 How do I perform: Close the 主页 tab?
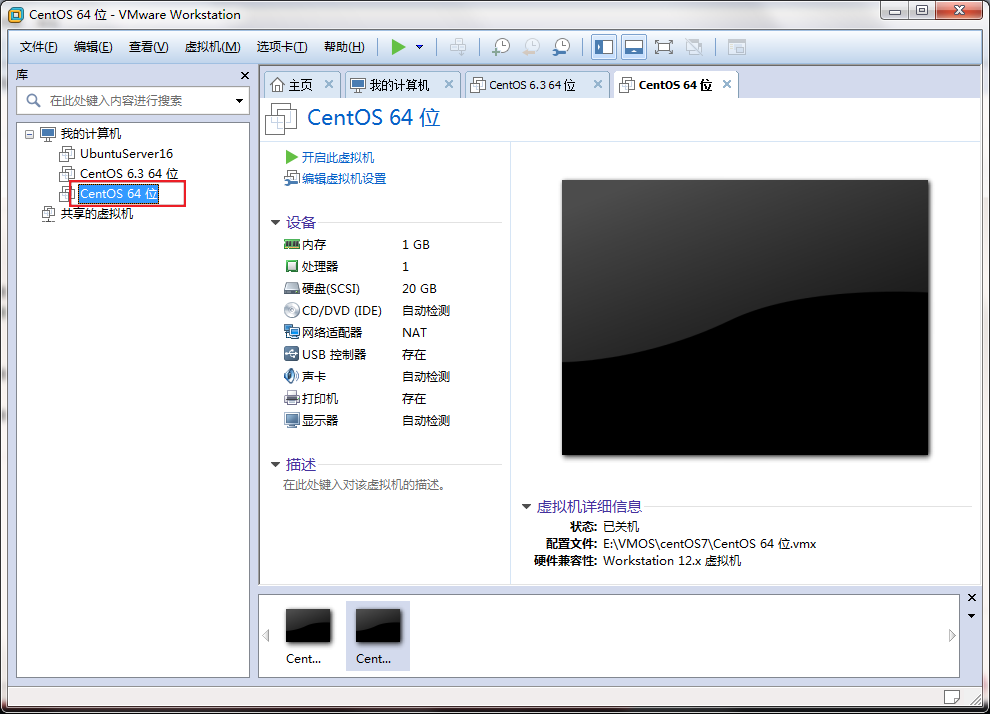click(329, 84)
